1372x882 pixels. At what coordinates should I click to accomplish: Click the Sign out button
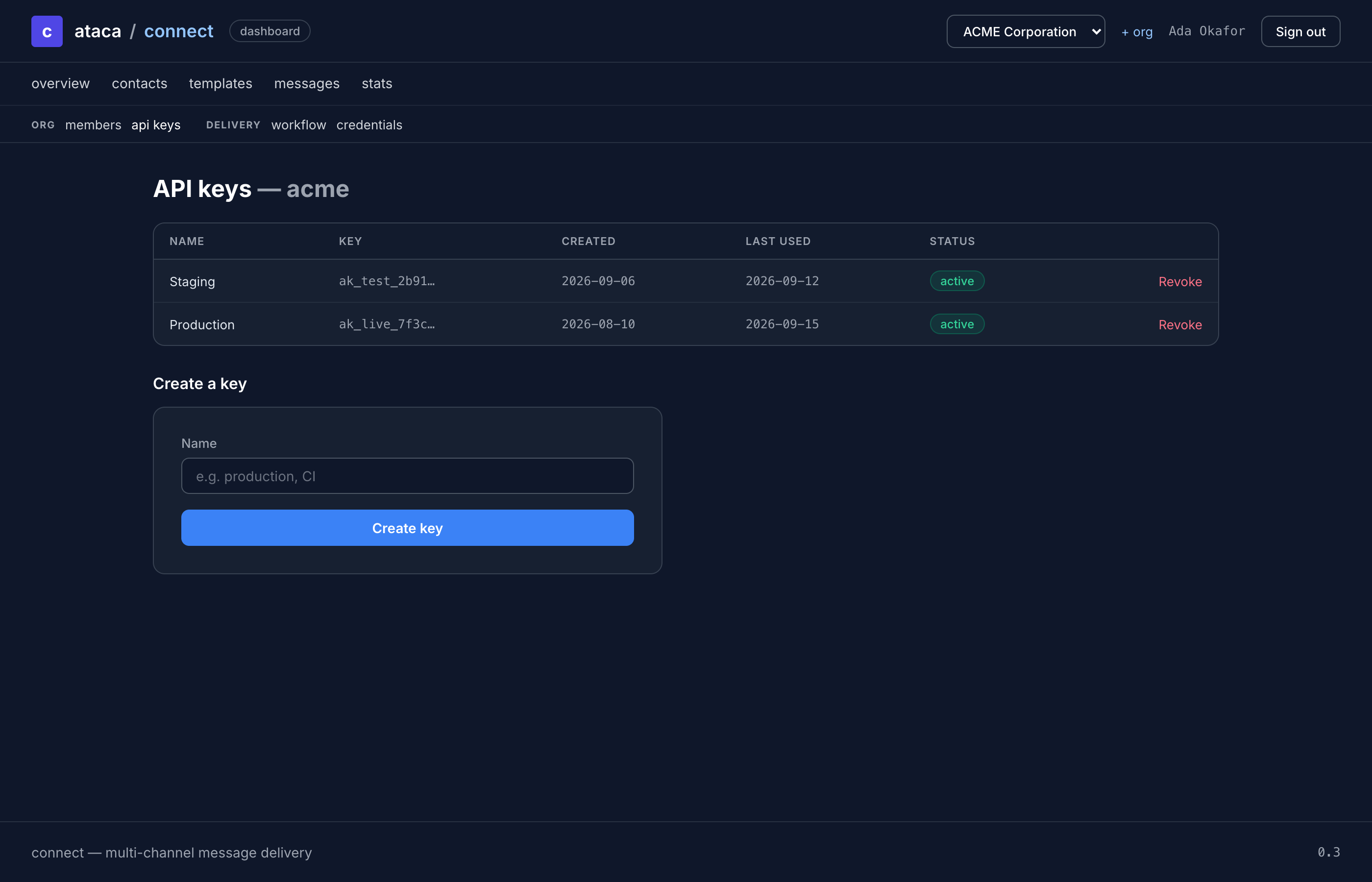coord(1300,31)
